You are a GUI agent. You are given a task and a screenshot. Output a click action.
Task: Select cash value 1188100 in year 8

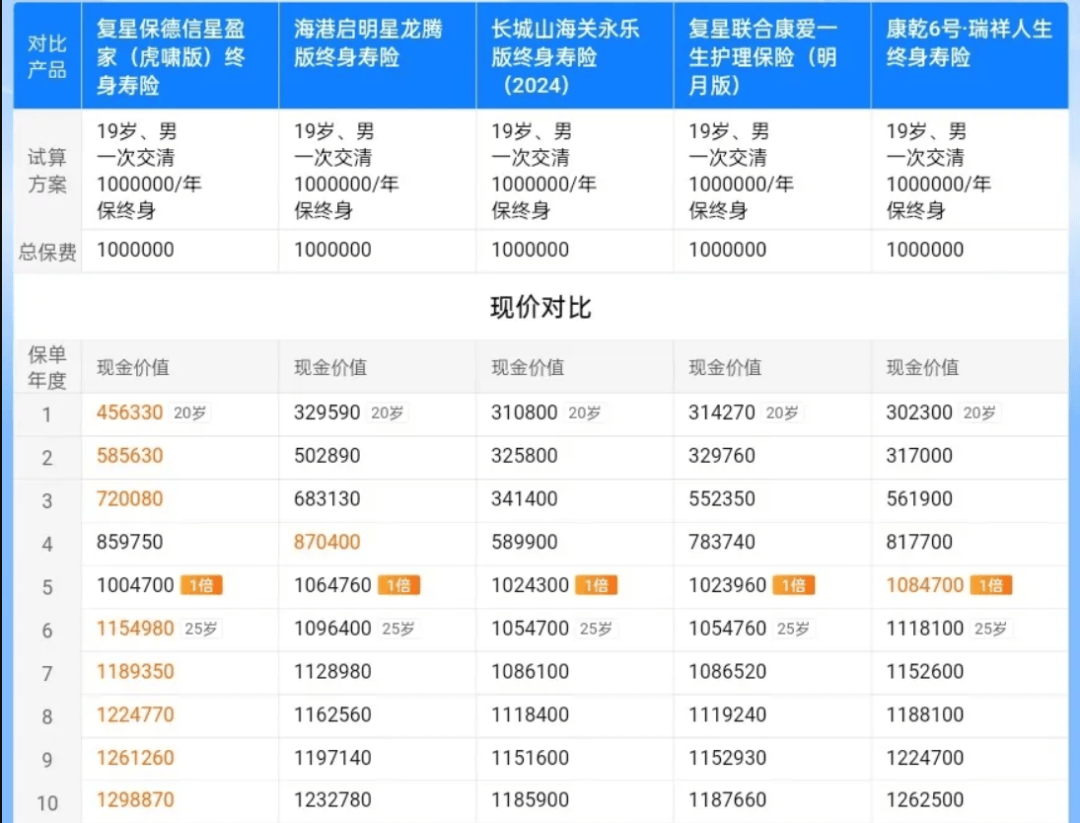925,715
